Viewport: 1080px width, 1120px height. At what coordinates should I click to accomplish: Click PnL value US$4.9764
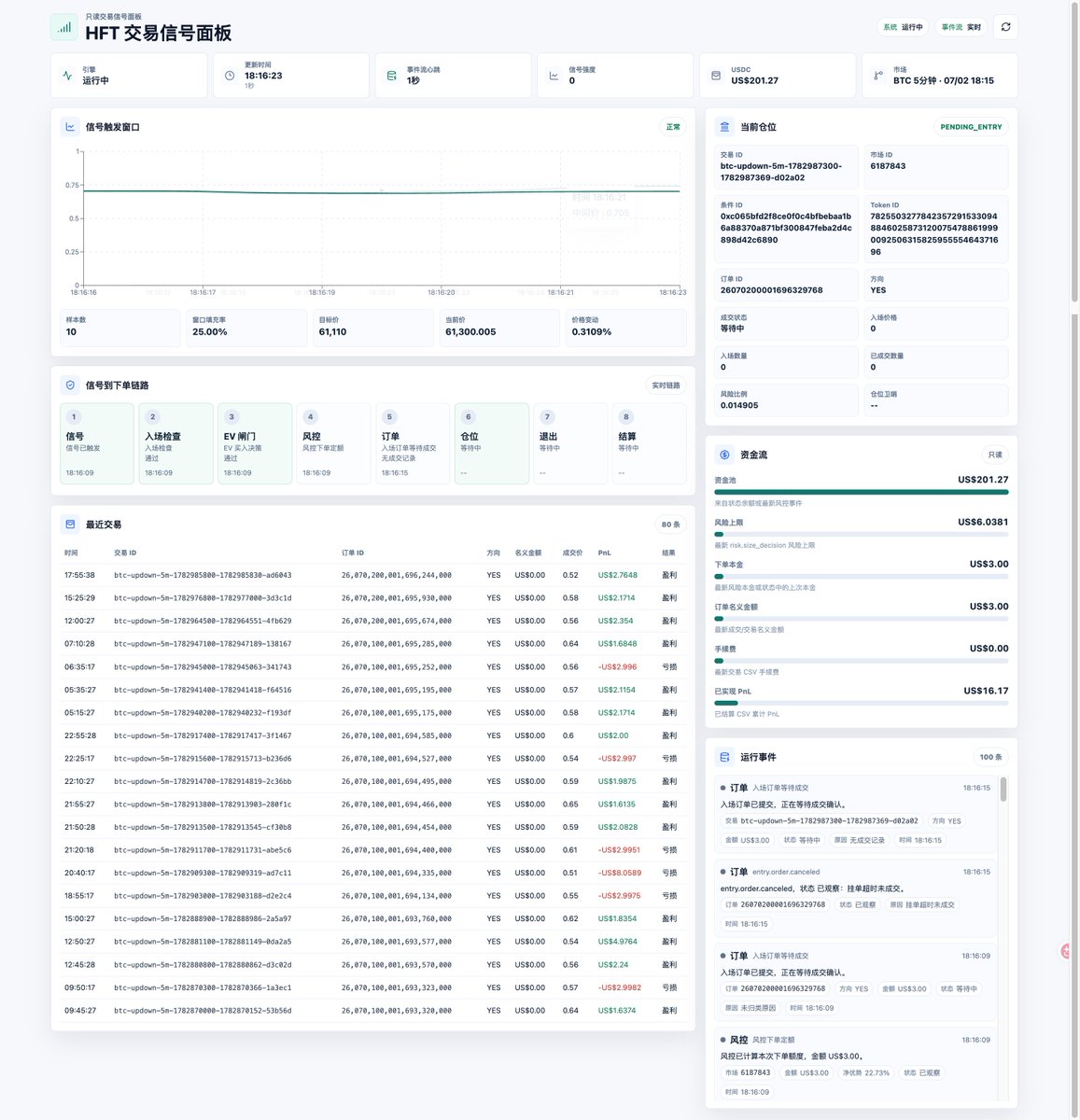coord(618,942)
